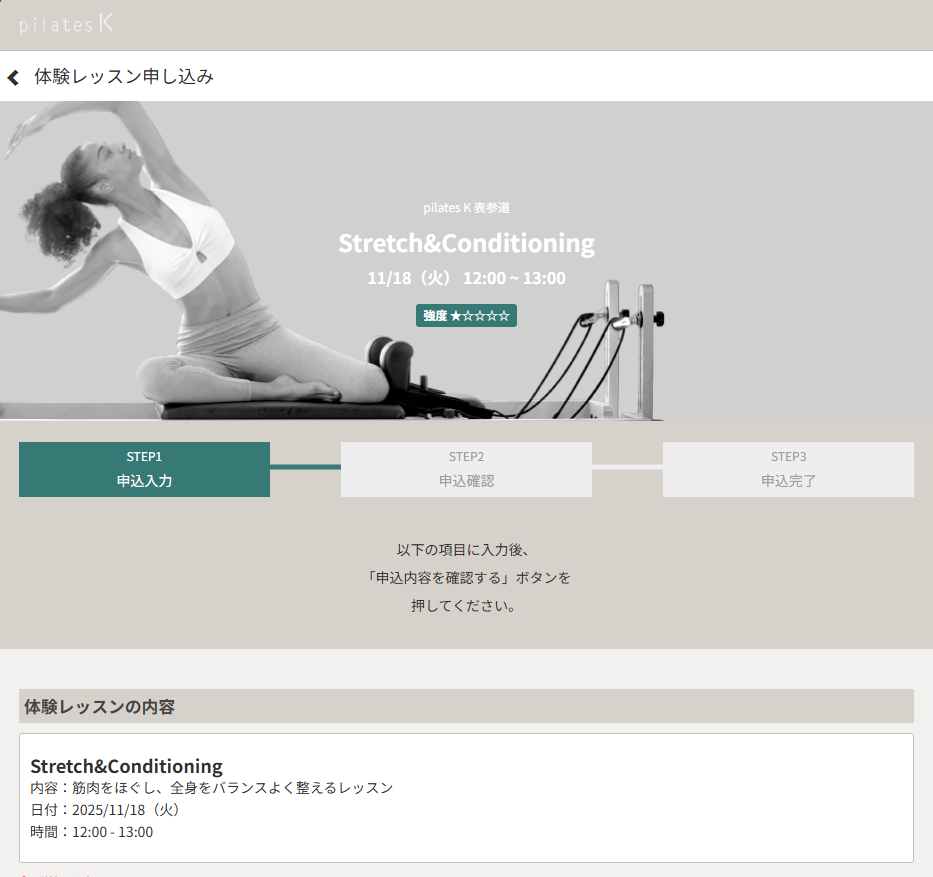Click the back arrow beside 体験レッスン申し込み
Image resolution: width=933 pixels, height=877 pixels.
(x=13, y=77)
